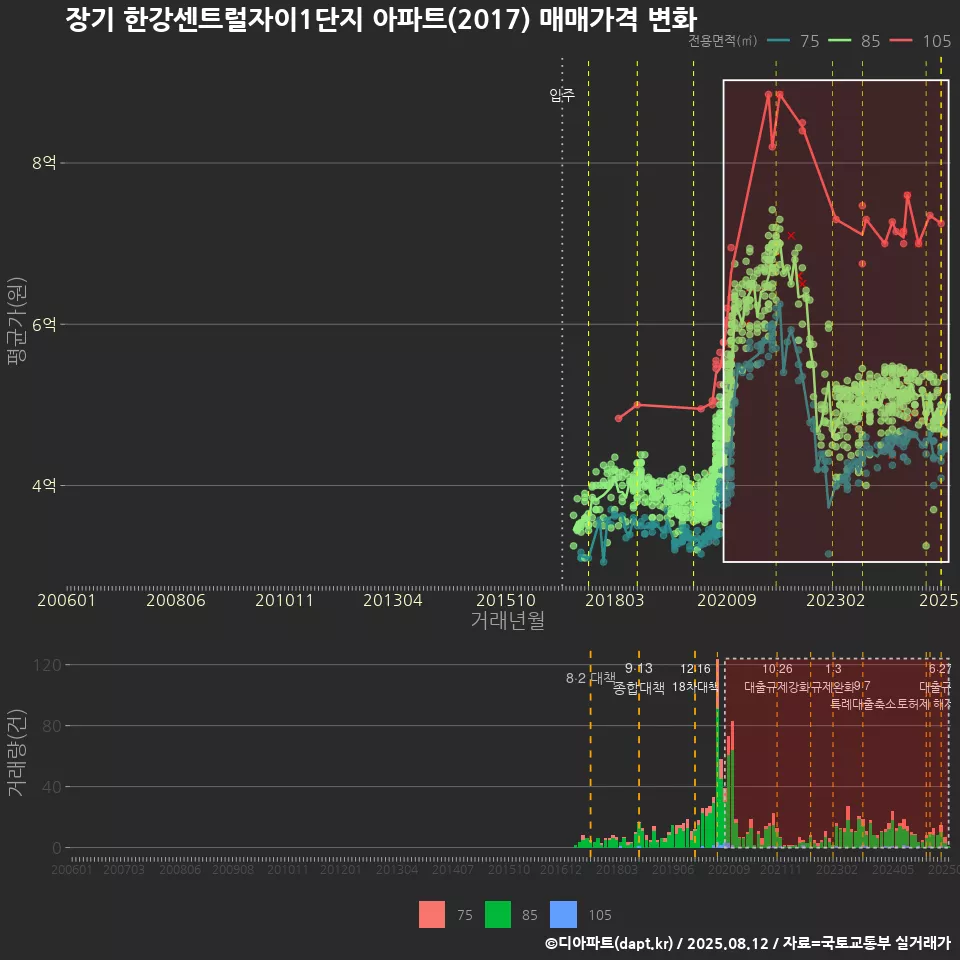960x960 pixels.
Task: Click the 6억 price axis label
Action: pyautogui.click(x=44, y=324)
